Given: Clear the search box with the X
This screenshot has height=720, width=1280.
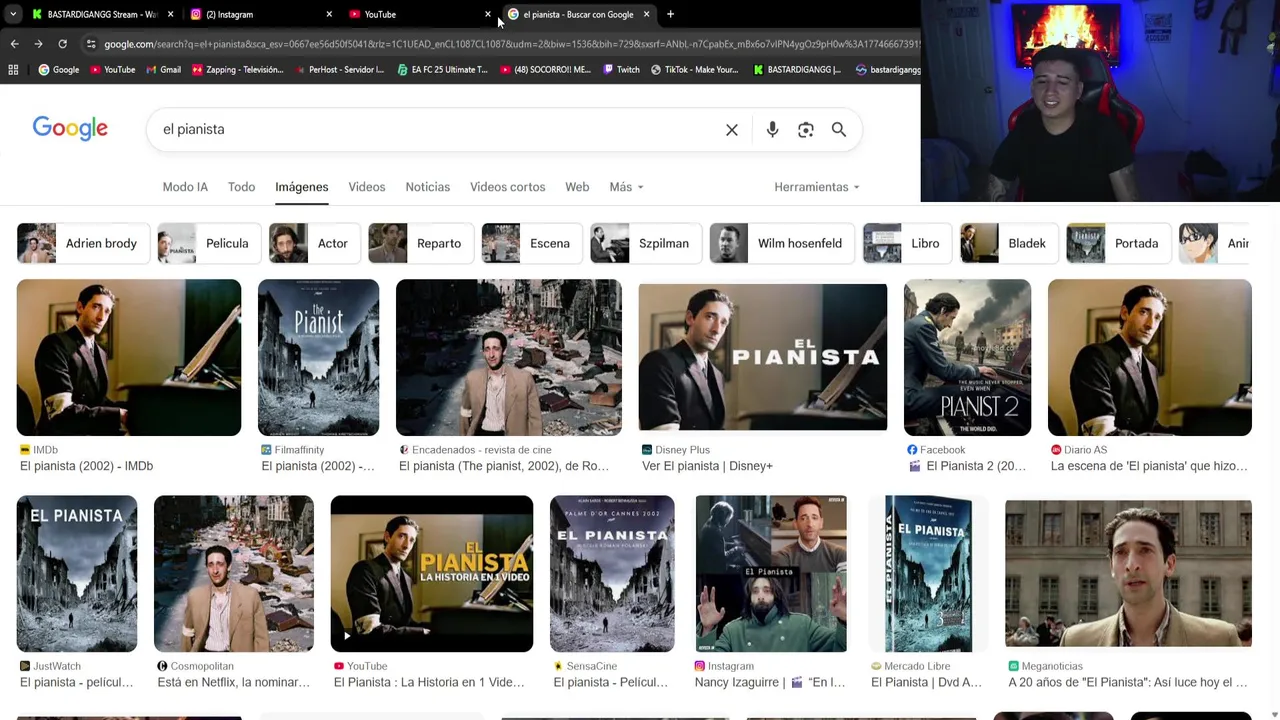Looking at the screenshot, I should point(732,130).
